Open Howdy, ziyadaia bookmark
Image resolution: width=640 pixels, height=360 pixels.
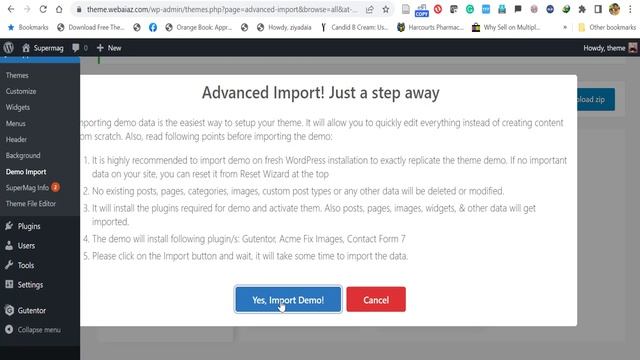[284, 27]
